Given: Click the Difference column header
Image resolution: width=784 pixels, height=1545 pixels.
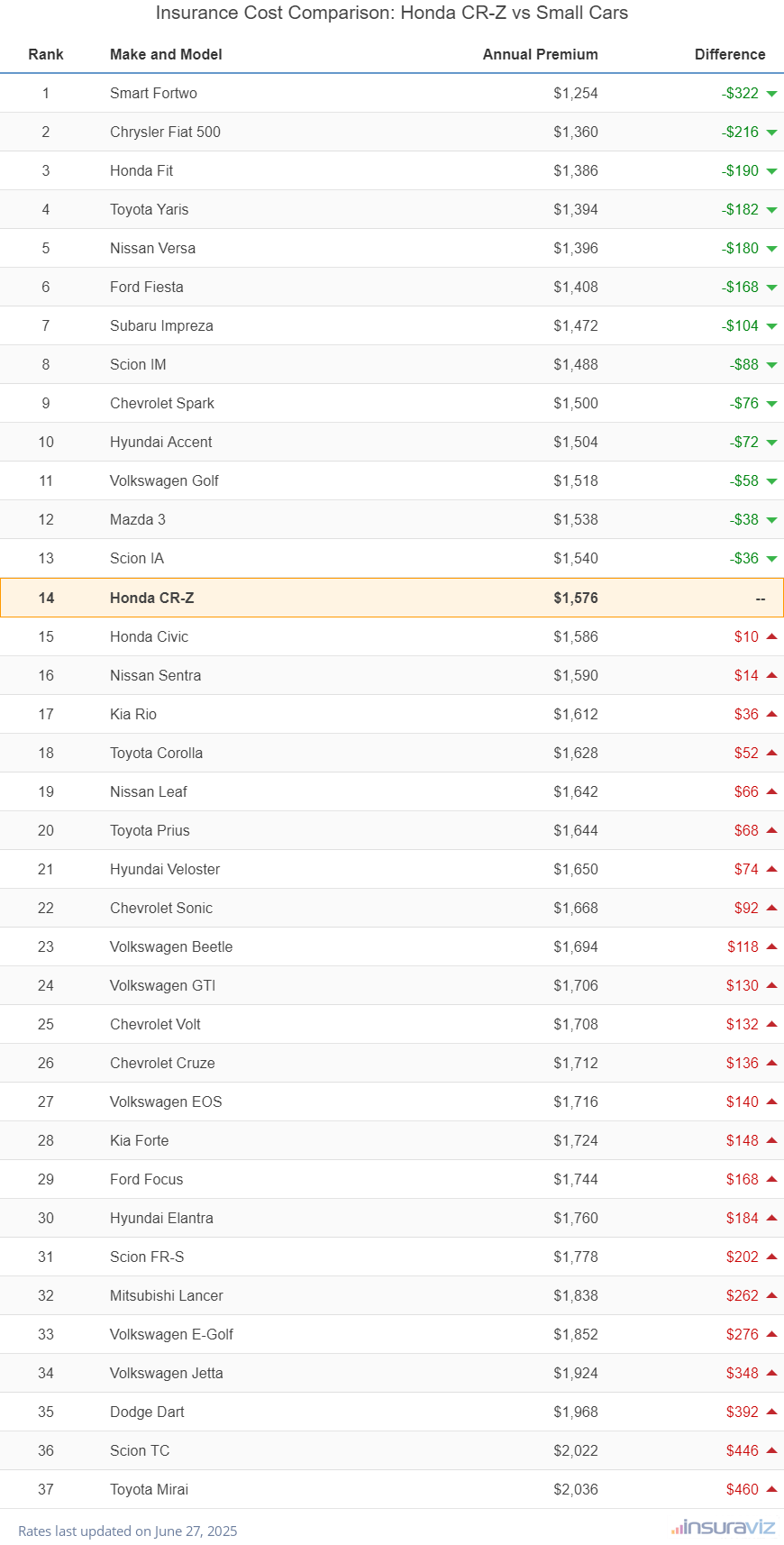Looking at the screenshot, I should pyautogui.click(x=730, y=54).
